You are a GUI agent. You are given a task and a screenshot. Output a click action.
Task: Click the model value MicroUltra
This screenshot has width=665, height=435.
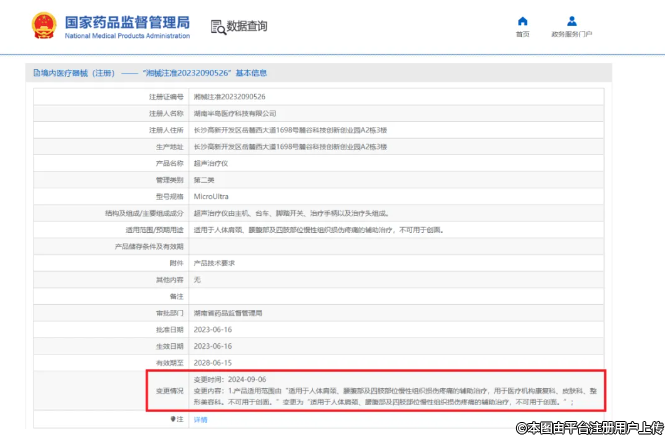click(x=211, y=196)
